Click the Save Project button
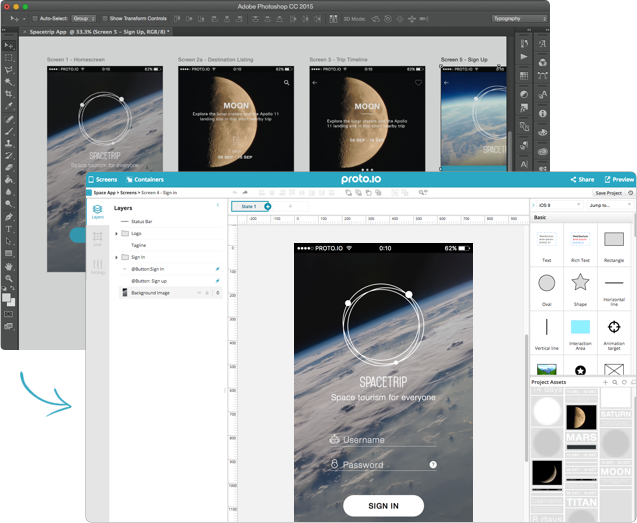 [x=608, y=192]
